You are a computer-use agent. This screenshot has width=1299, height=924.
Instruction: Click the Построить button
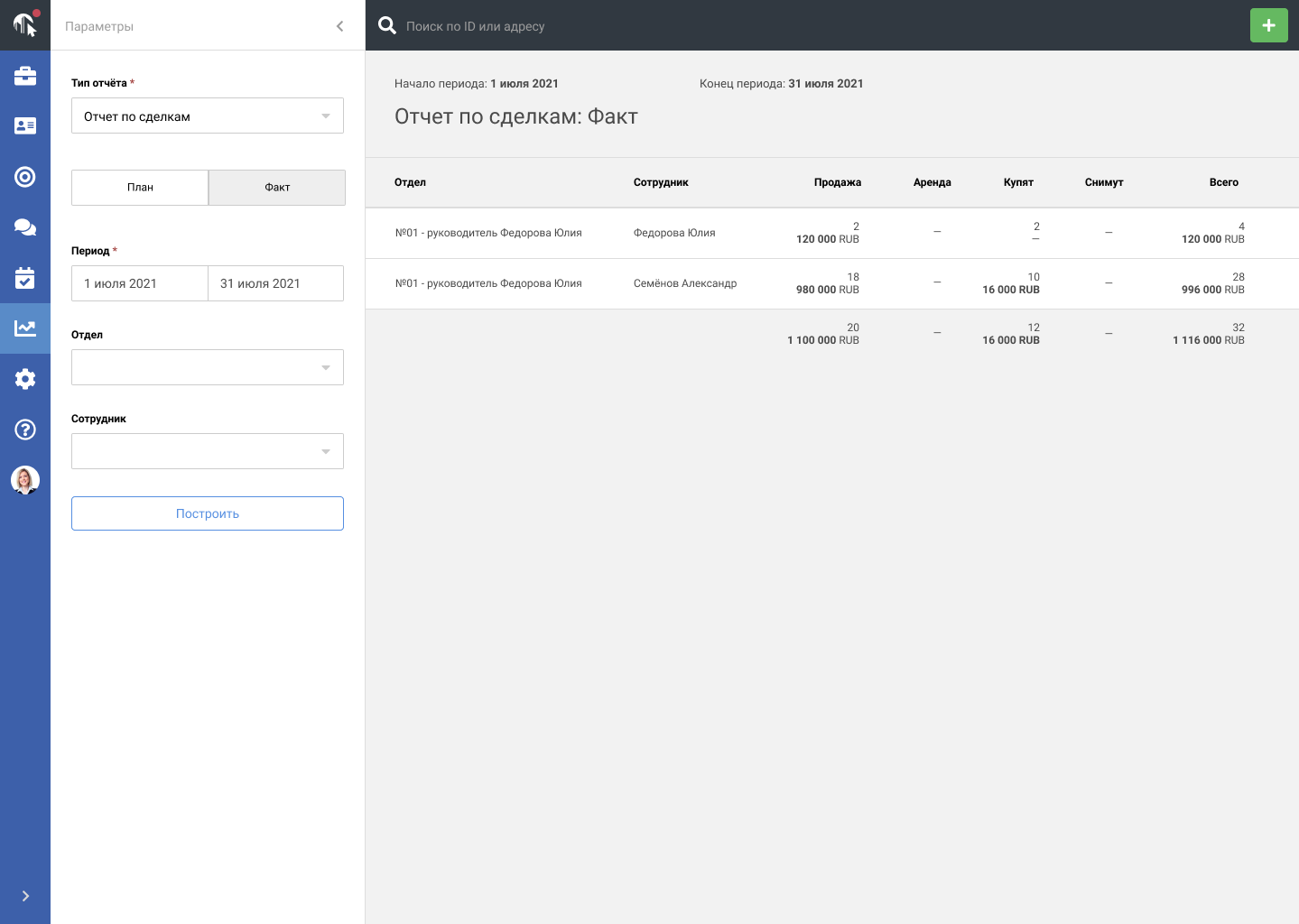click(208, 513)
